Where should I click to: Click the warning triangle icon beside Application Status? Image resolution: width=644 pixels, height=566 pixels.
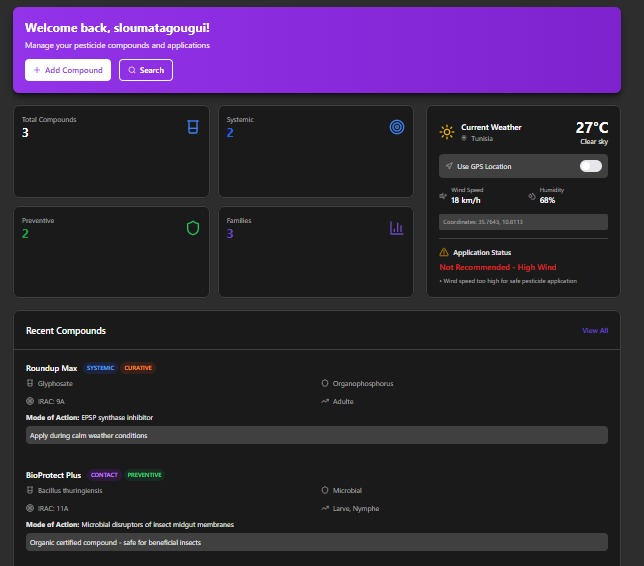[444, 252]
